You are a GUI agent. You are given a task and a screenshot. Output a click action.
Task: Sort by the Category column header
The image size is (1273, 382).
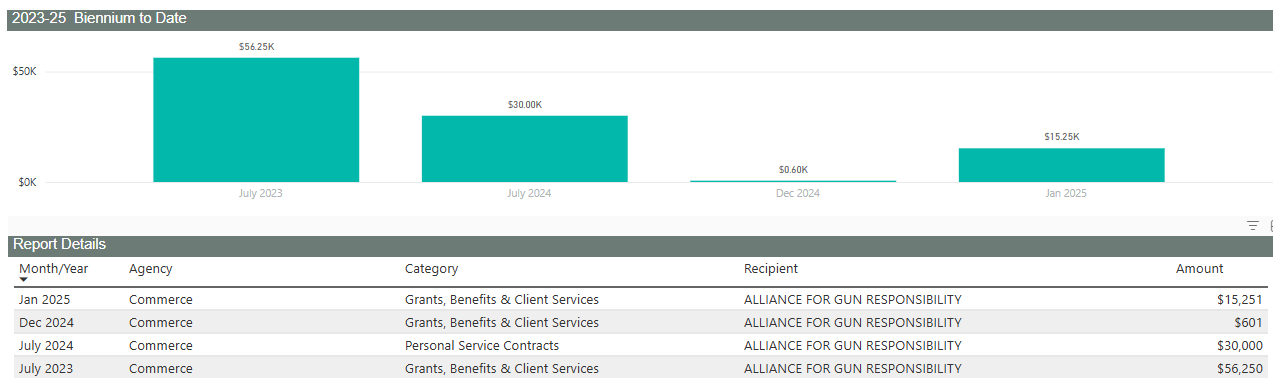(x=431, y=269)
